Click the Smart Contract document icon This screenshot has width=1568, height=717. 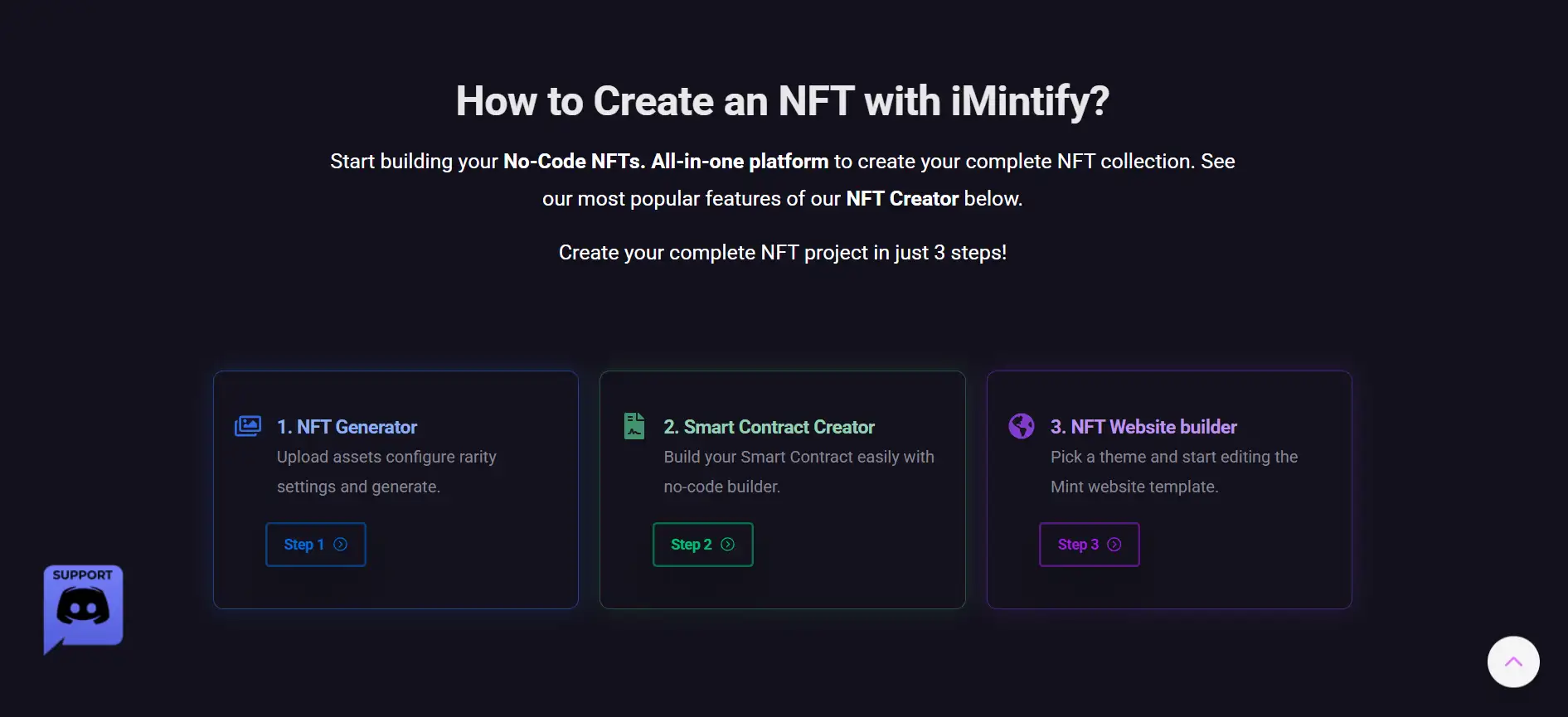(x=634, y=426)
